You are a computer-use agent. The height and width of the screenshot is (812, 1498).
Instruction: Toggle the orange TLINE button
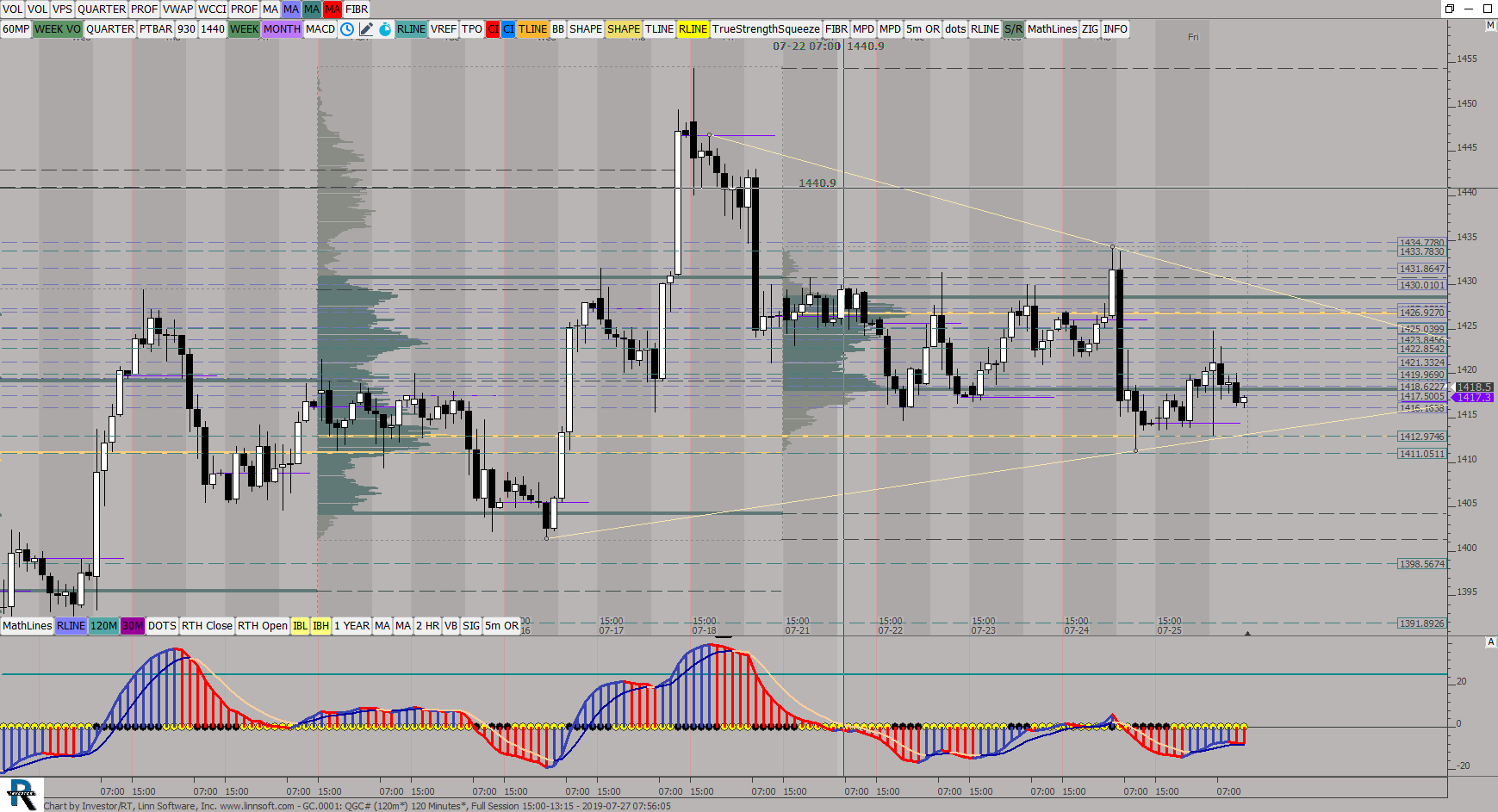532,29
